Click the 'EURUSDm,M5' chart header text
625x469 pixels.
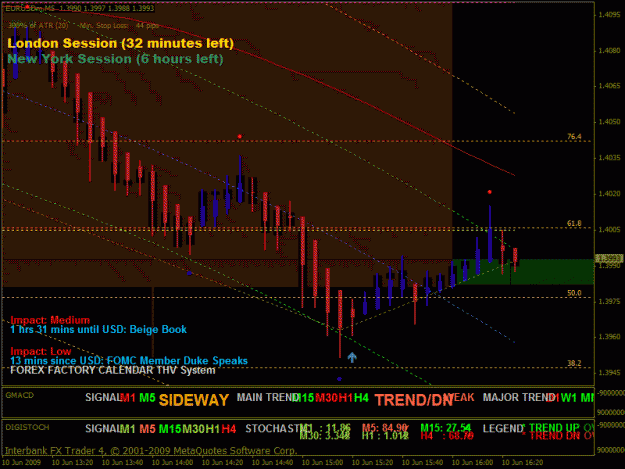coord(30,8)
